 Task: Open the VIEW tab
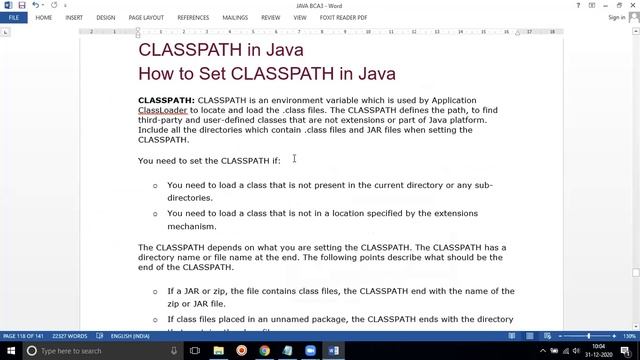point(300,18)
